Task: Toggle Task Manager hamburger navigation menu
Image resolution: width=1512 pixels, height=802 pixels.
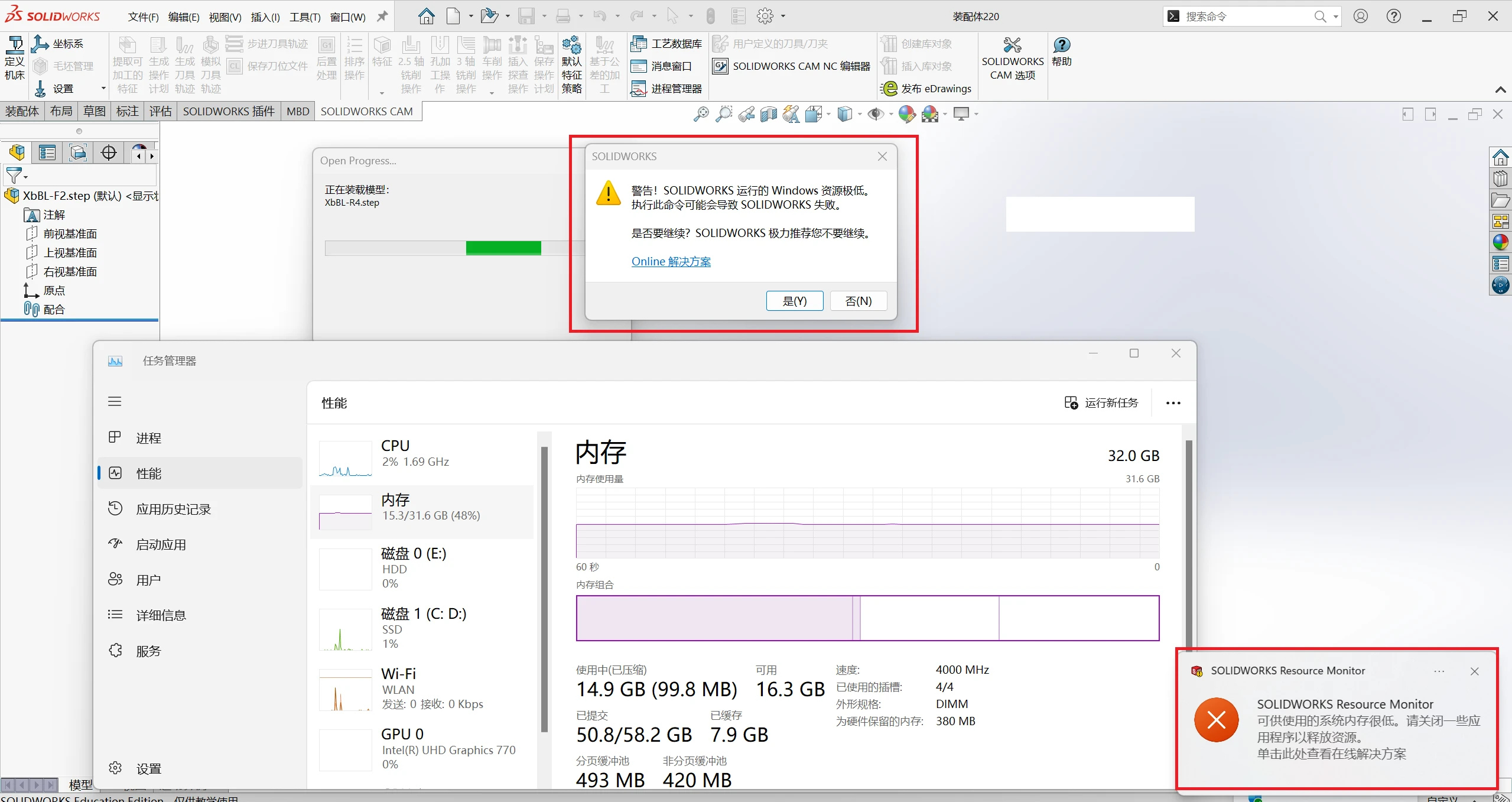Action: [x=115, y=402]
